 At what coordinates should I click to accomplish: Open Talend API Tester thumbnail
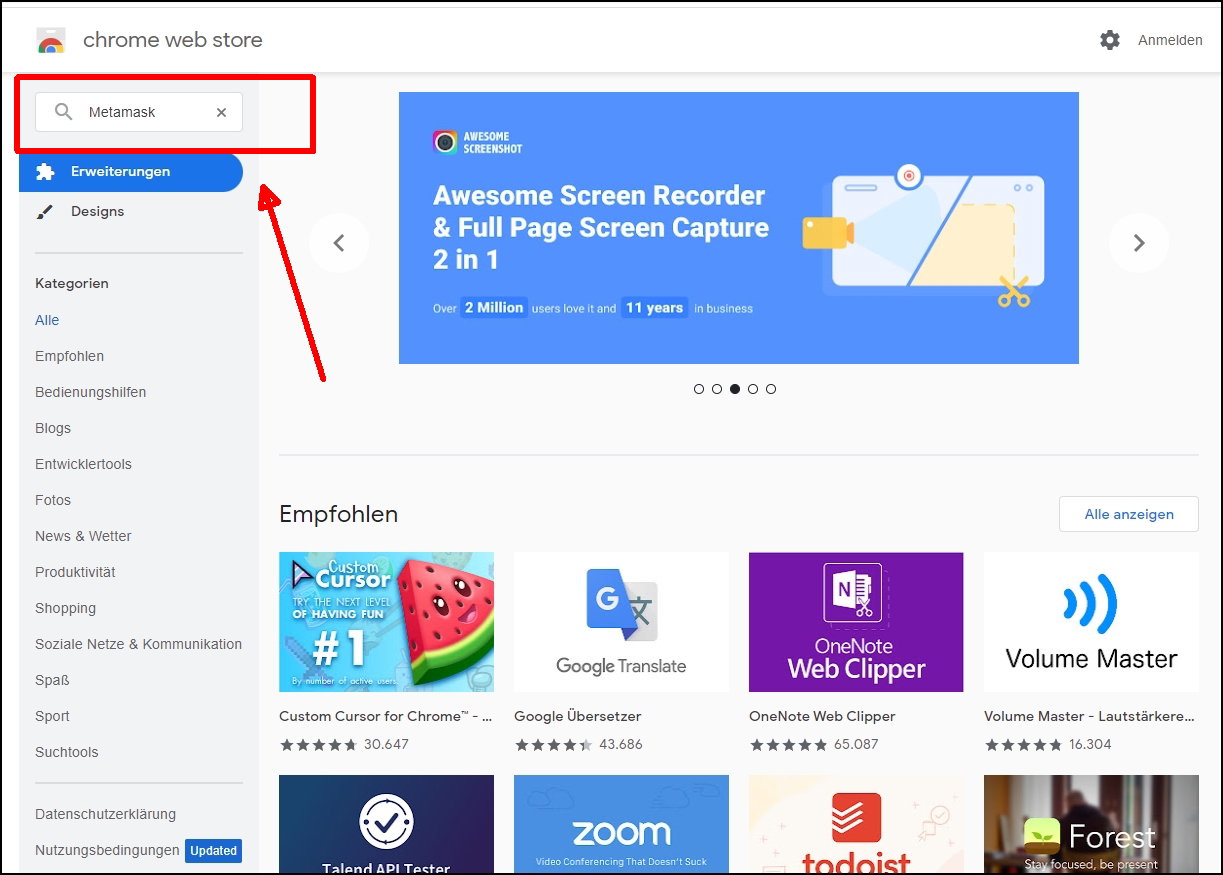(x=386, y=825)
